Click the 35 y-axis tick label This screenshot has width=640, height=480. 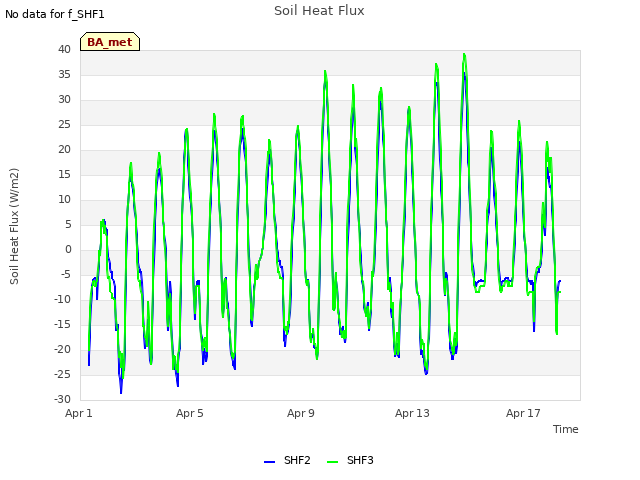[64, 74]
